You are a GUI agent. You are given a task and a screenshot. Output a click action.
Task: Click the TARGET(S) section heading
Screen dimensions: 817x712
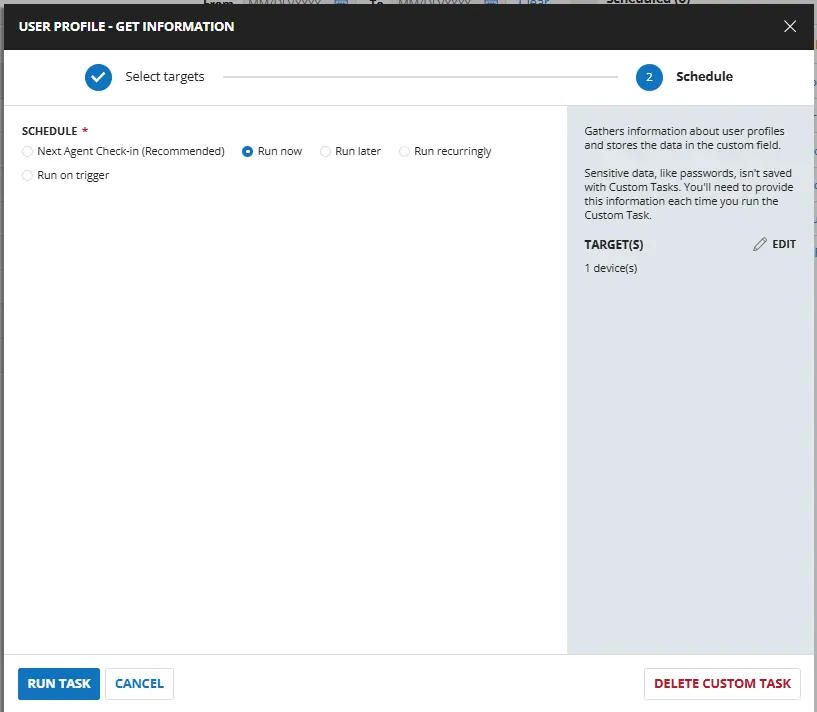(613, 244)
